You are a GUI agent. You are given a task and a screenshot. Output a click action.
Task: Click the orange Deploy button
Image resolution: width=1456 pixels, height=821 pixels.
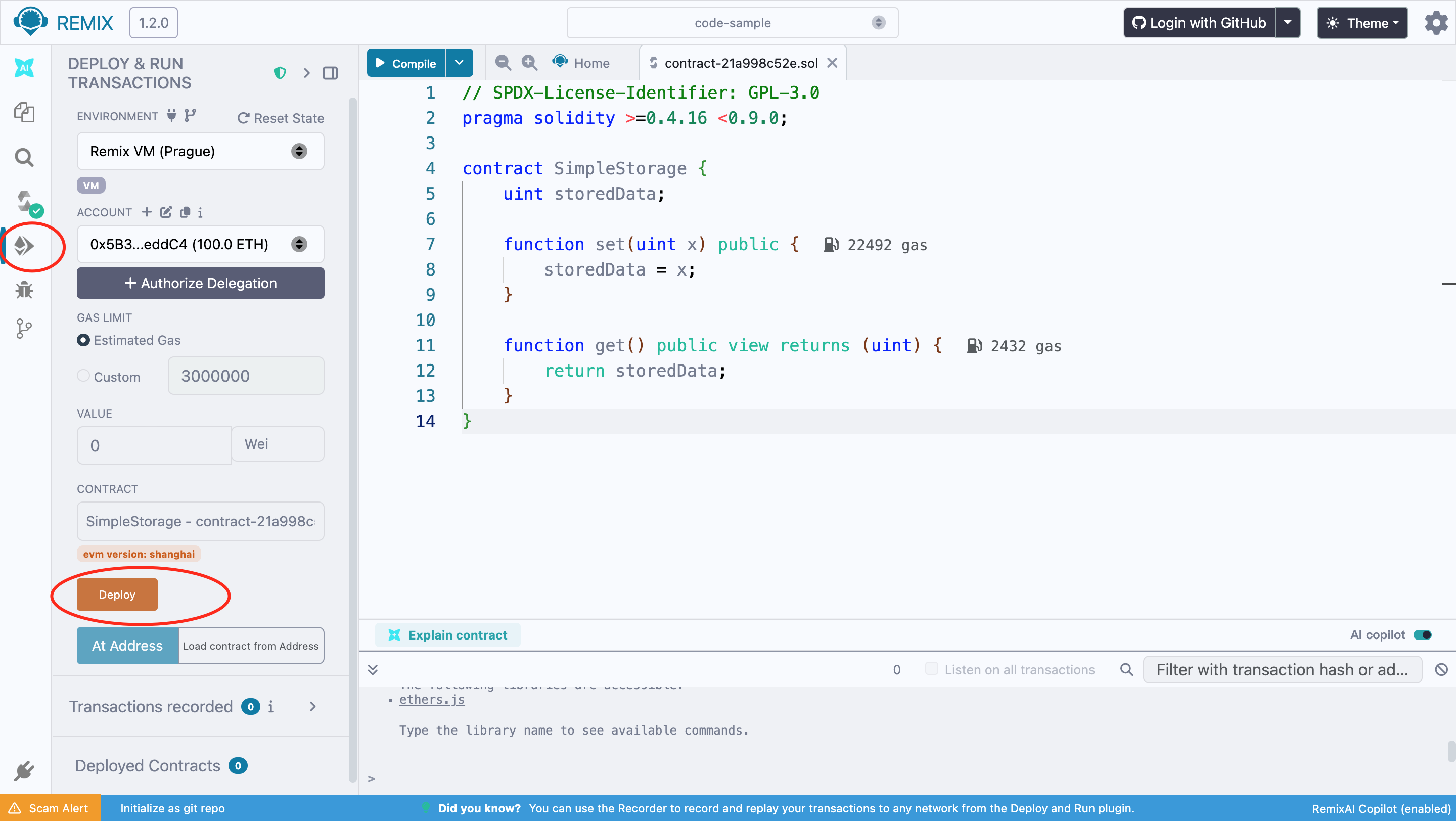[117, 595]
